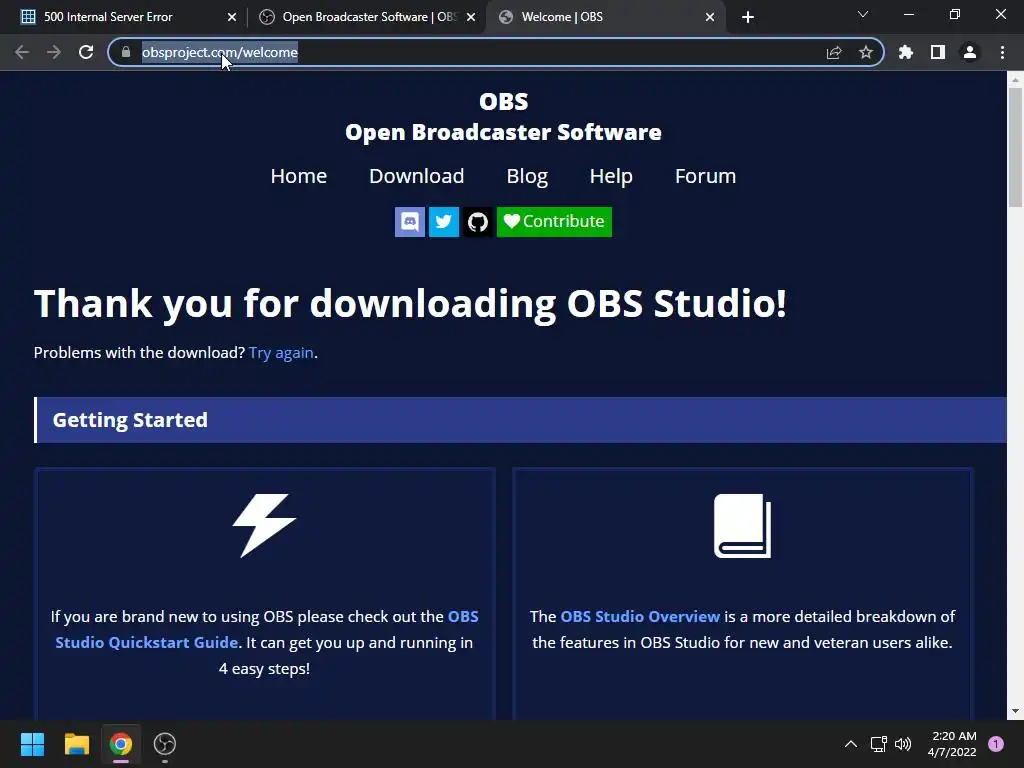Click the lightning bolt Quickstart icon
The height and width of the screenshot is (768, 1024).
[264, 526]
